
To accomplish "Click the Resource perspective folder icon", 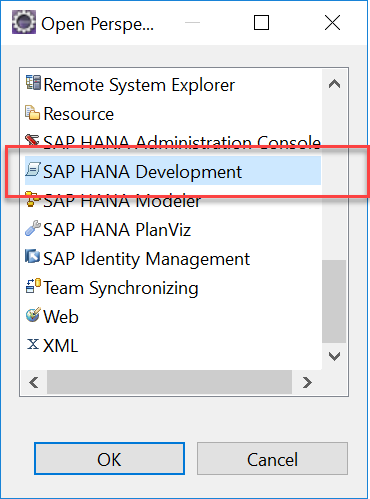I will (x=33, y=113).
